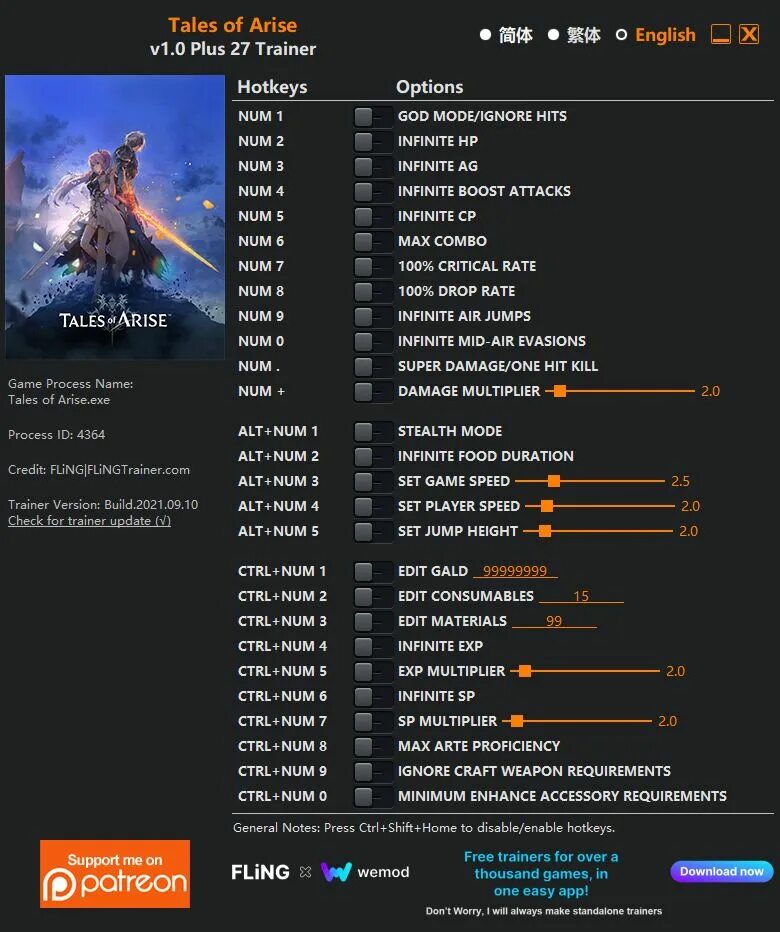Toggle SP Multiplier switch
Screen dimensions: 780x932
[373, 722]
